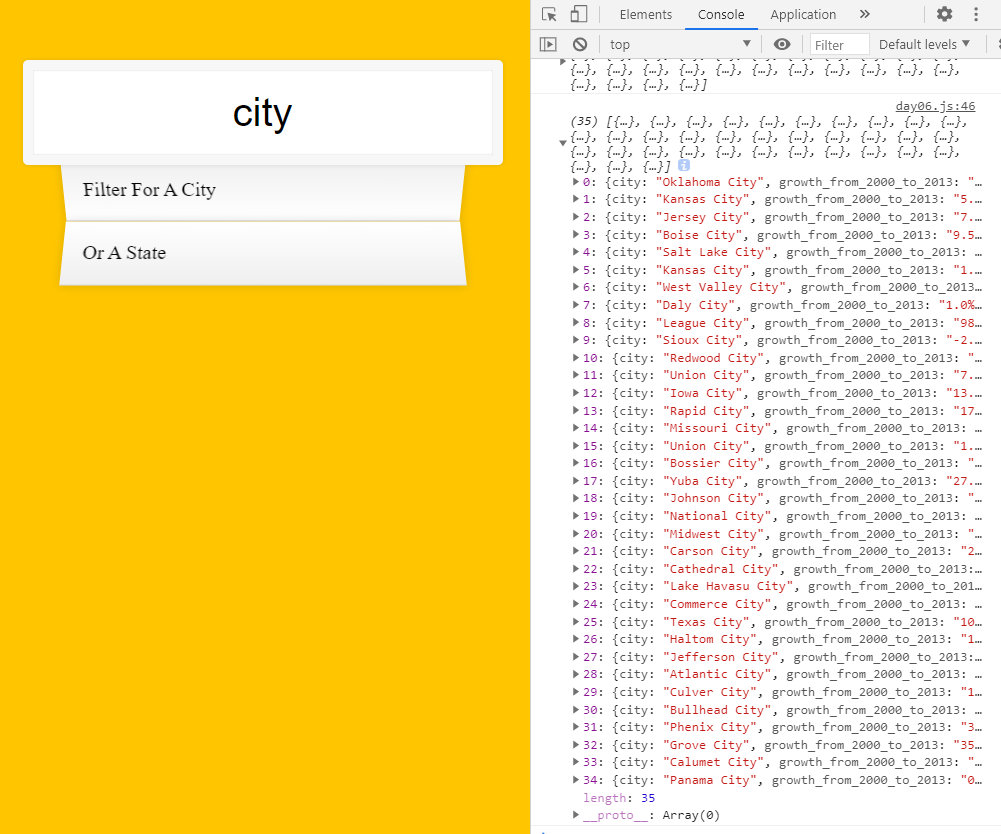Expand entry 27 Jefferson City
The image size is (1001, 834).
point(576,658)
